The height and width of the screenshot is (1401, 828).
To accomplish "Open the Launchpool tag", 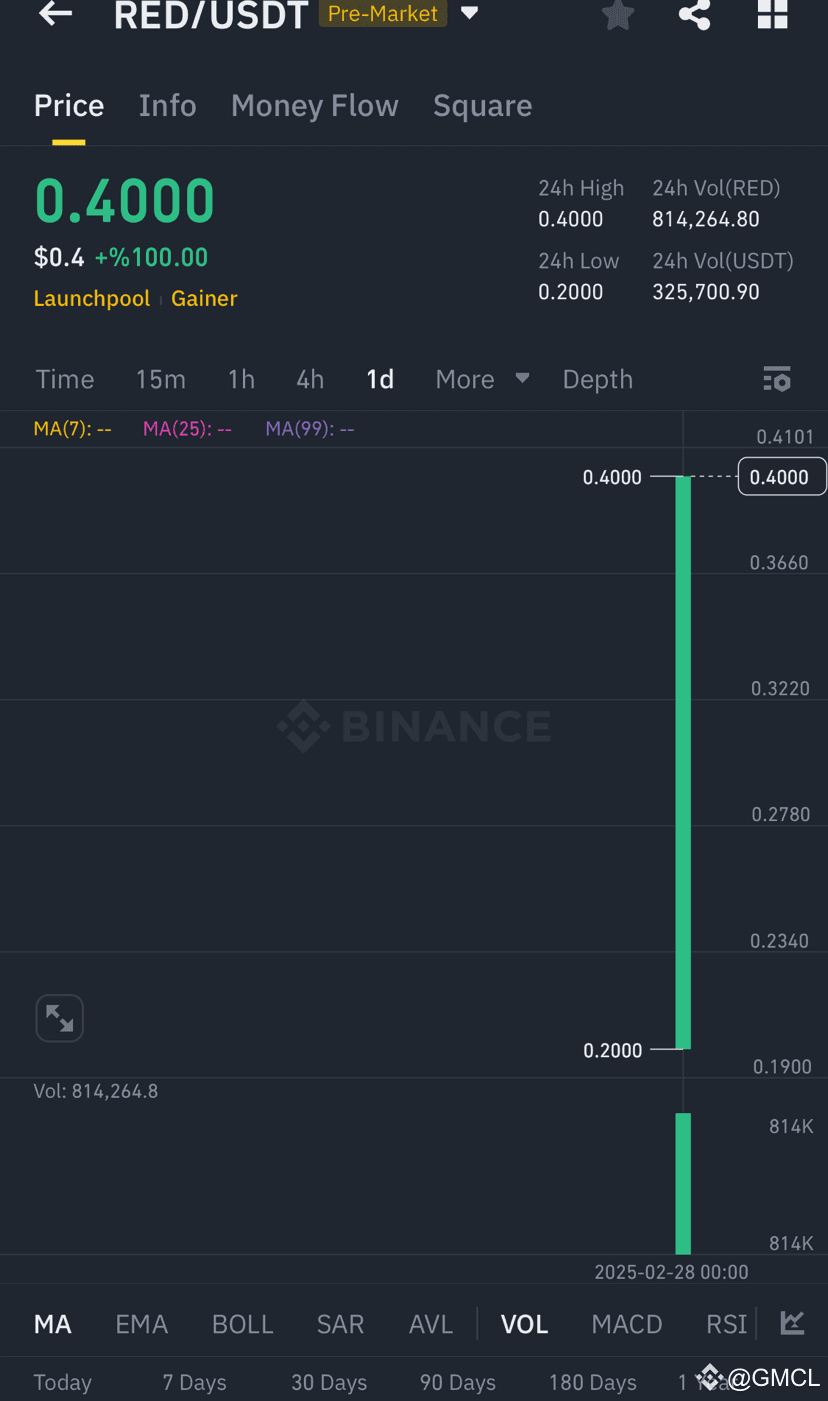I will (92, 298).
